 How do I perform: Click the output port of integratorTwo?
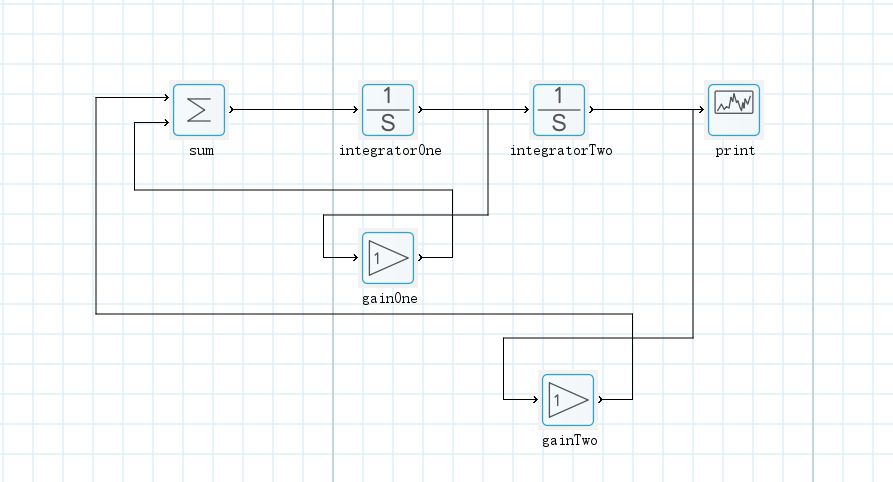592,109
